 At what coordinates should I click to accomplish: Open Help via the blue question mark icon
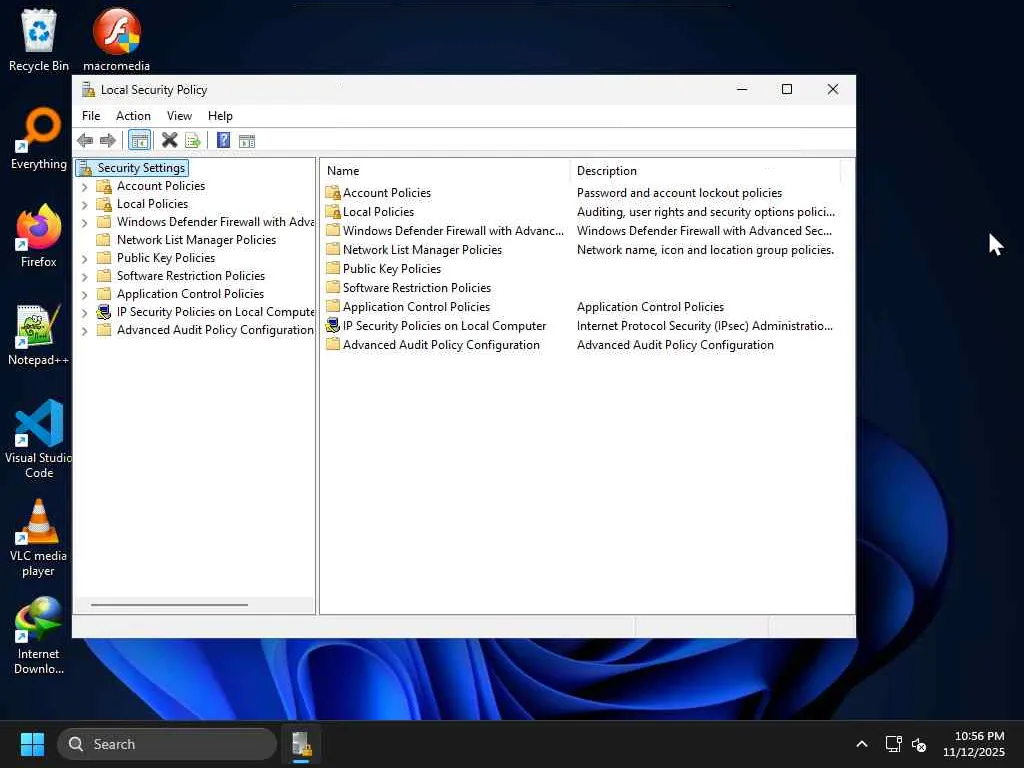click(x=223, y=141)
